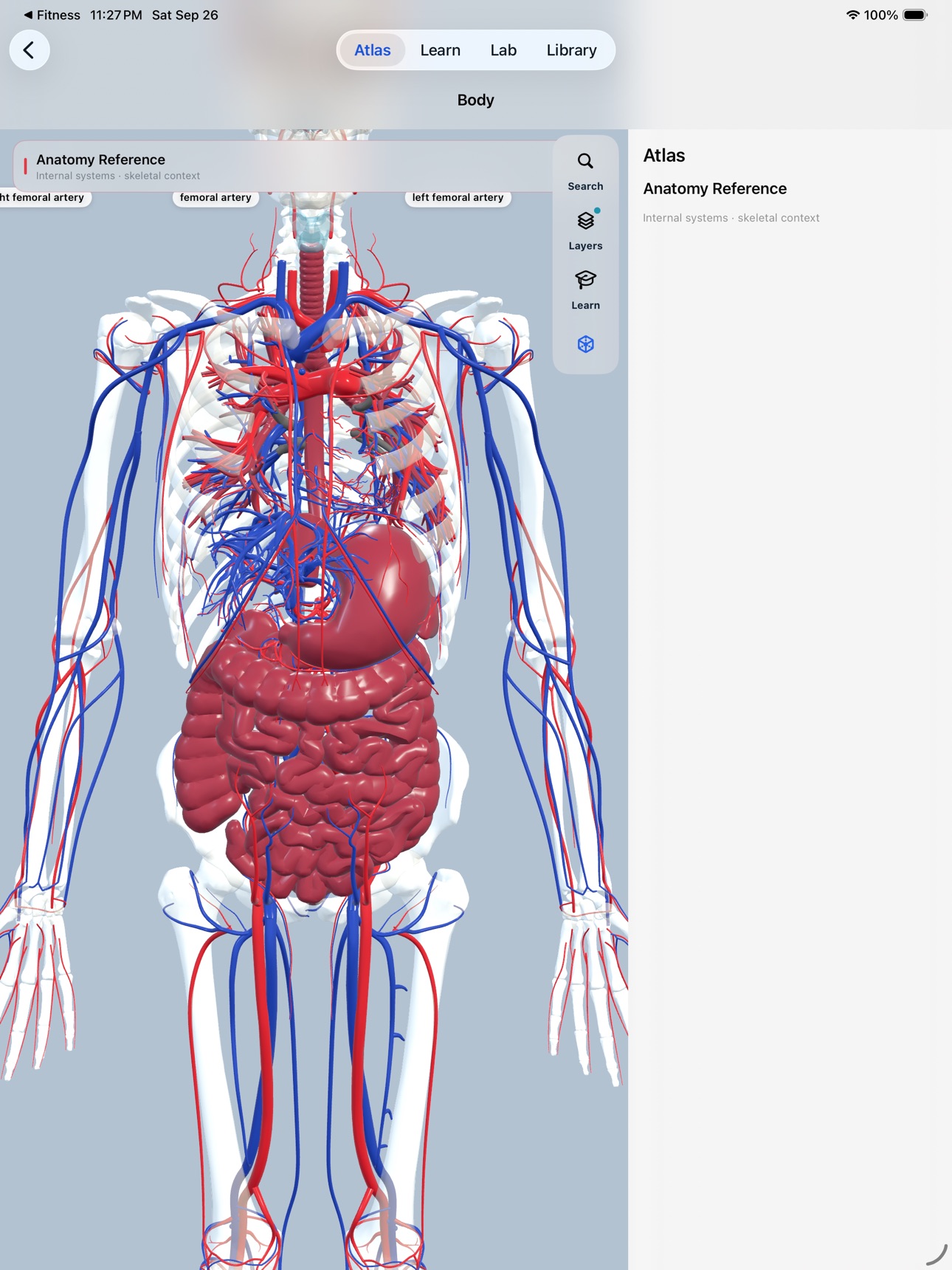Switch to the Lab tab

click(x=503, y=50)
